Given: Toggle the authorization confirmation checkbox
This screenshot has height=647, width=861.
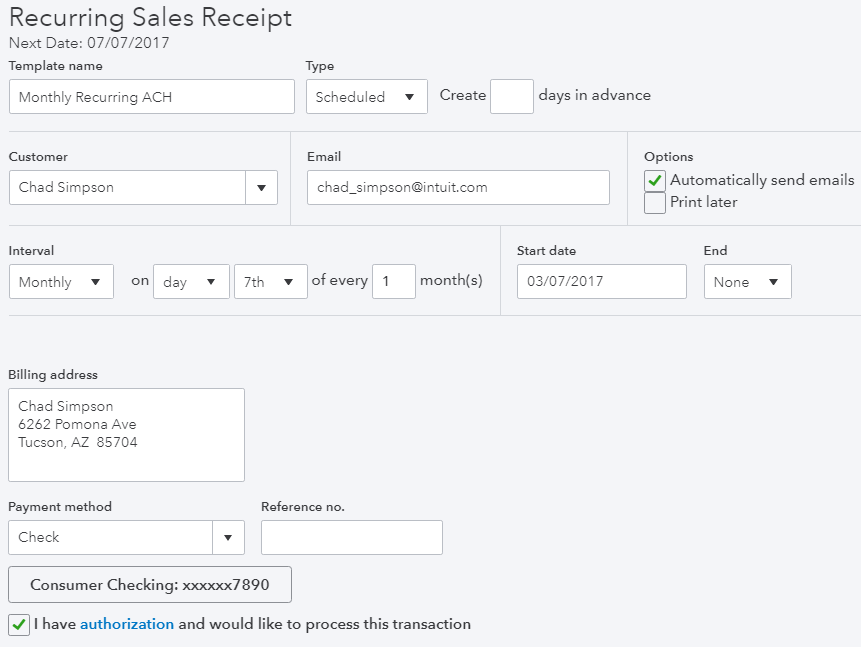Looking at the screenshot, I should coord(19,625).
